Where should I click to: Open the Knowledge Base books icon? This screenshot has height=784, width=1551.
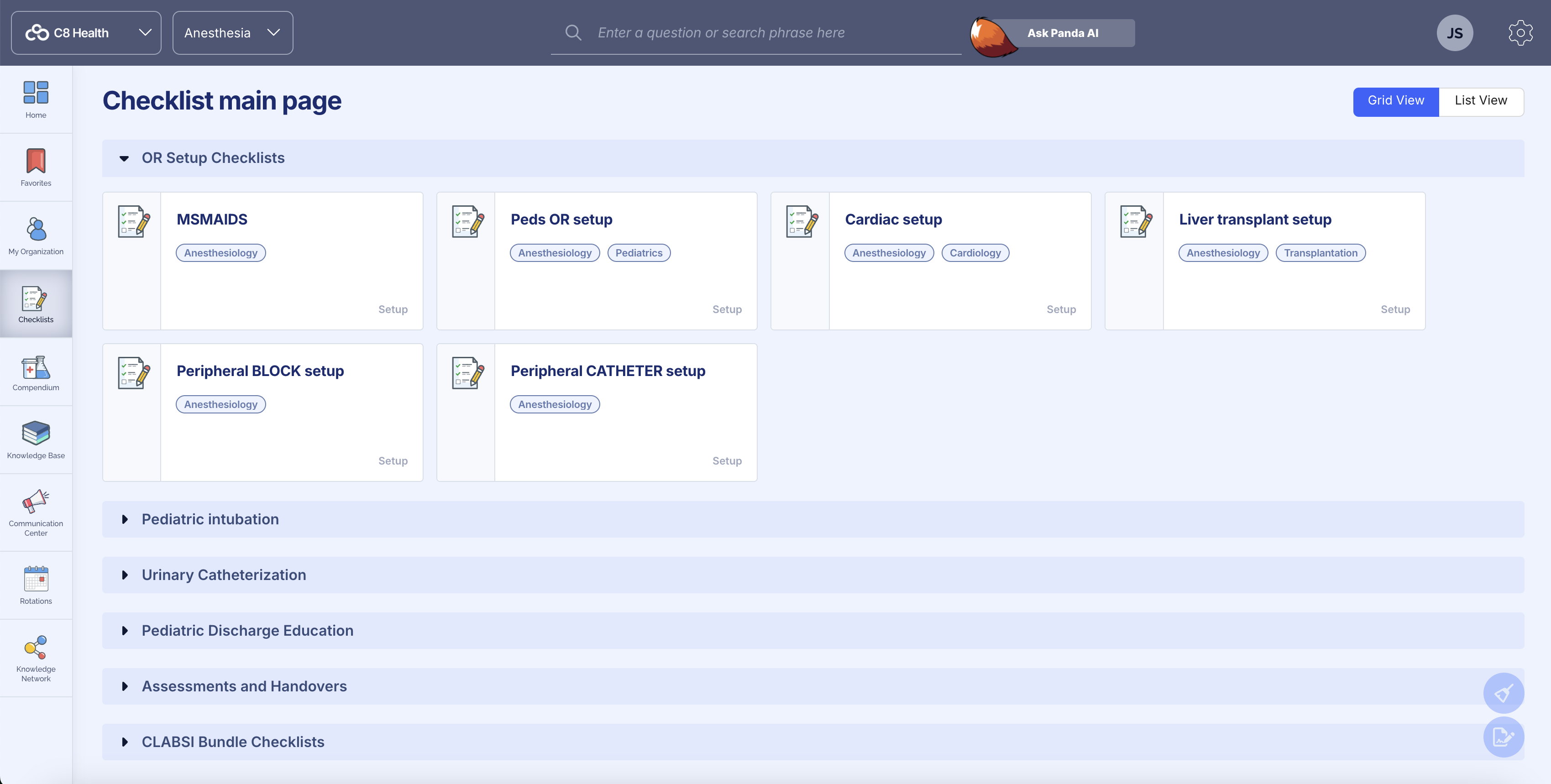(36, 433)
